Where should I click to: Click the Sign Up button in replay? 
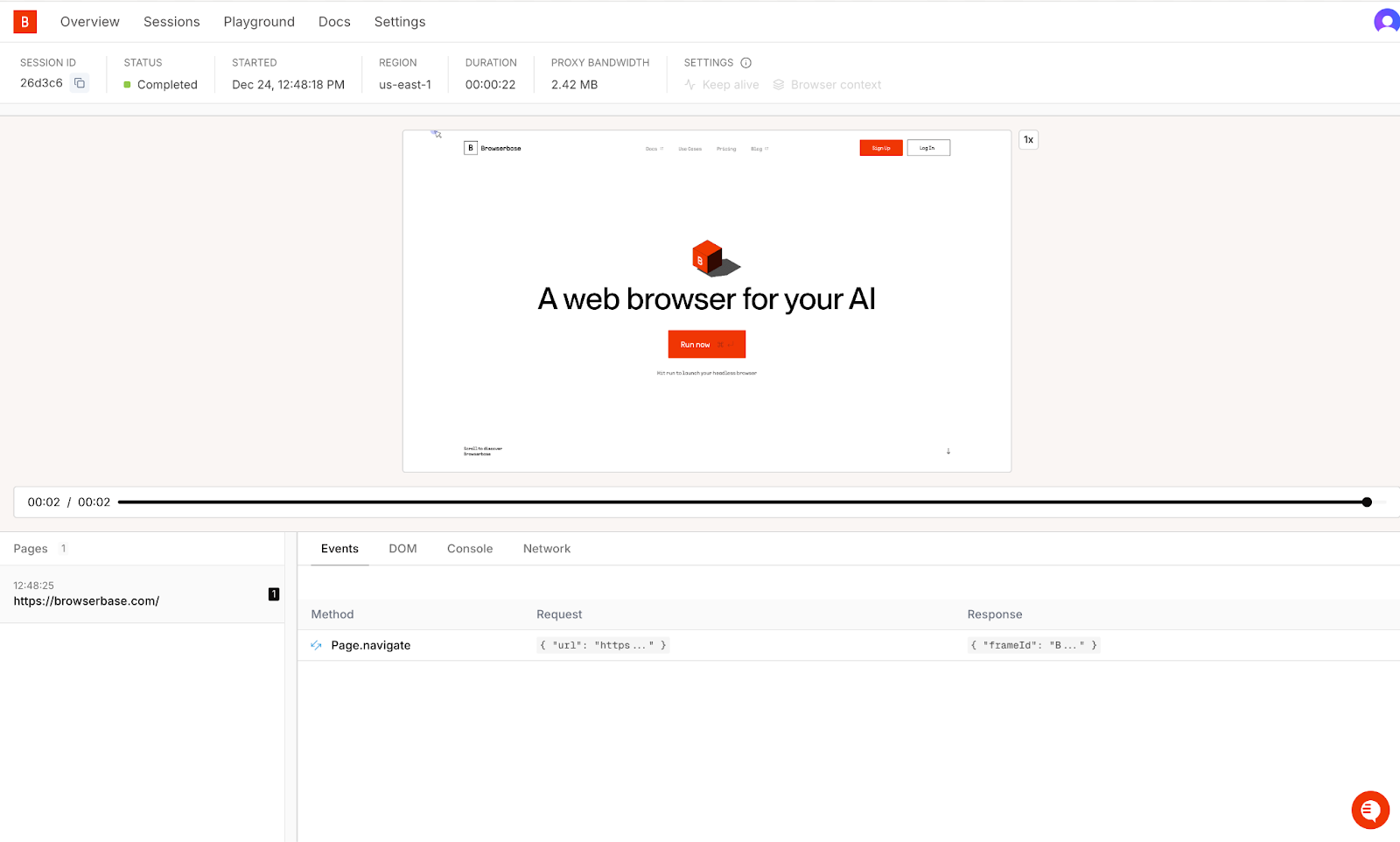pyautogui.click(x=881, y=148)
